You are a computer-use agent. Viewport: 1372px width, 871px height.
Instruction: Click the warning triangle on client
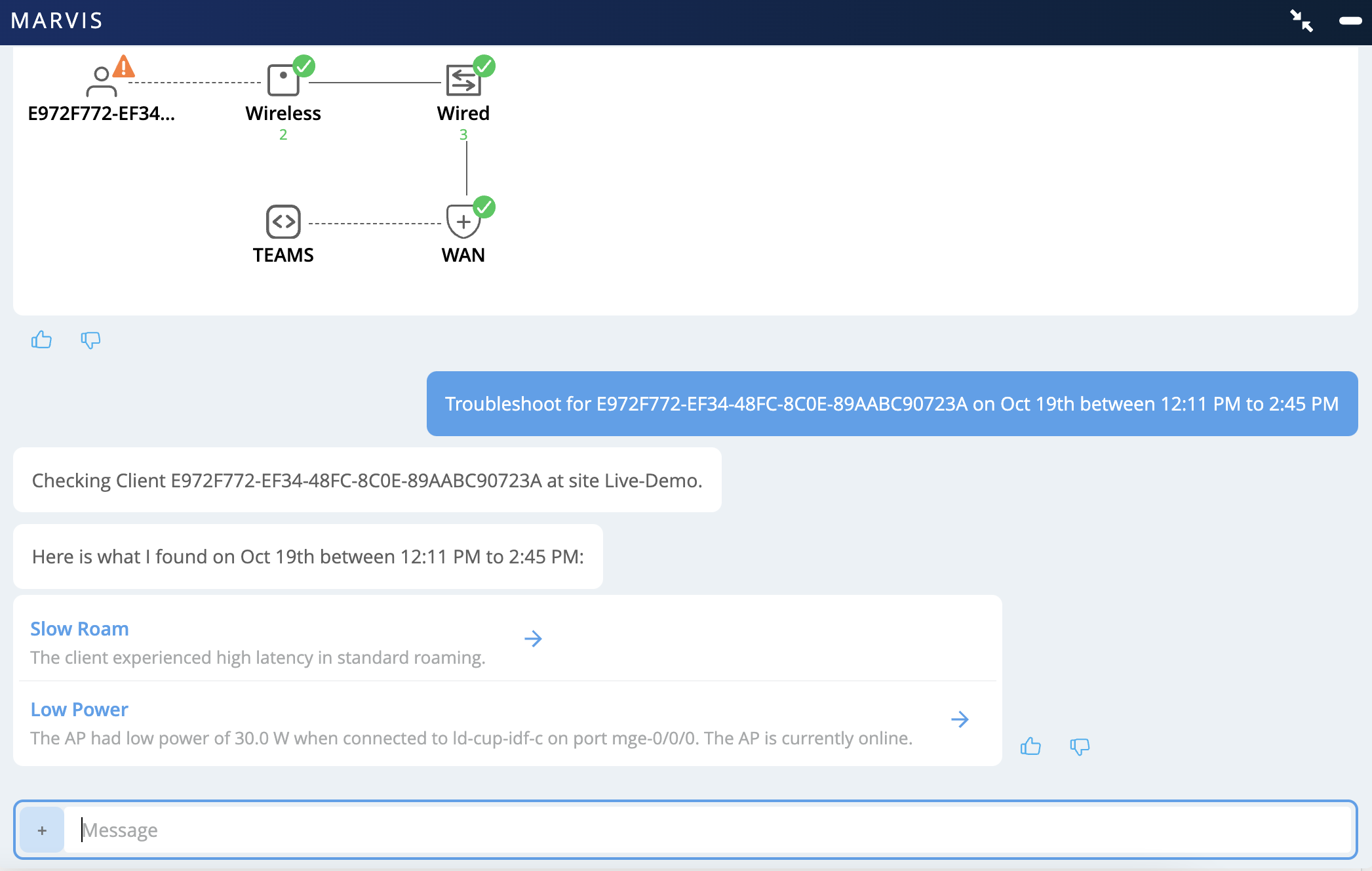tap(124, 67)
